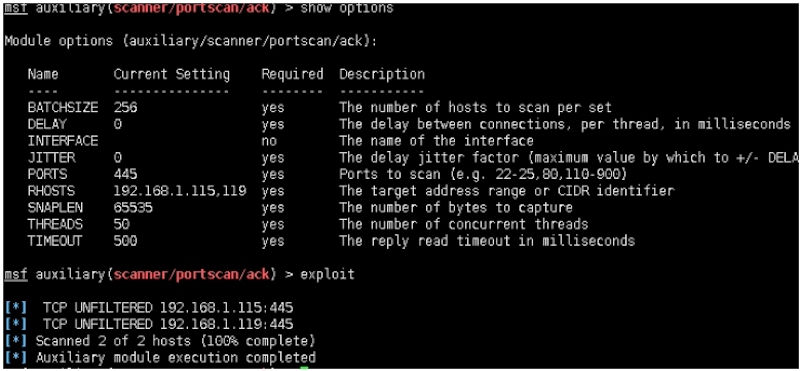Click the DELAY option description text

(x=565, y=124)
